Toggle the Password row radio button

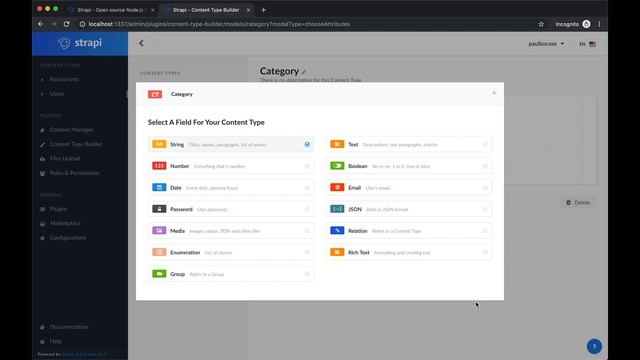tap(307, 209)
